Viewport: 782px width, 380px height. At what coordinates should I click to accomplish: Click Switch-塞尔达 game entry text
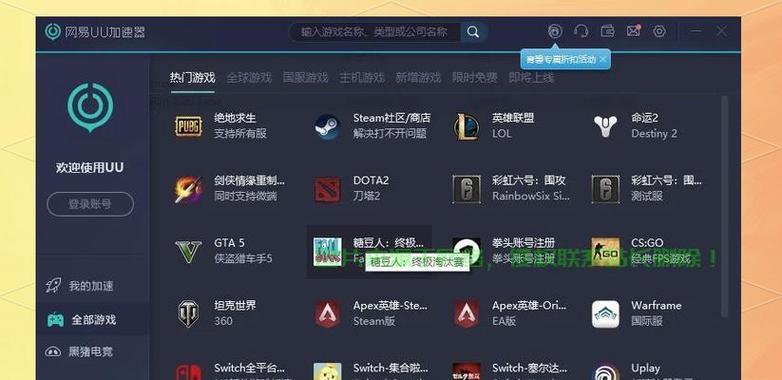[x=530, y=368]
